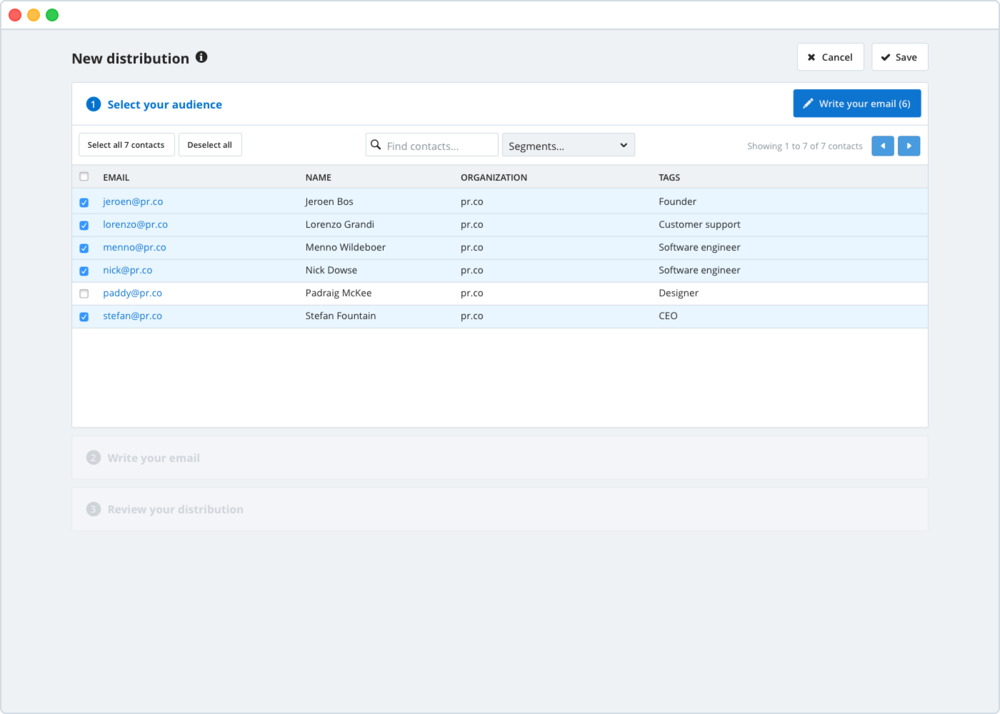Check the paddy@pr.co checkbox
The image size is (1000, 714).
pyautogui.click(x=84, y=294)
